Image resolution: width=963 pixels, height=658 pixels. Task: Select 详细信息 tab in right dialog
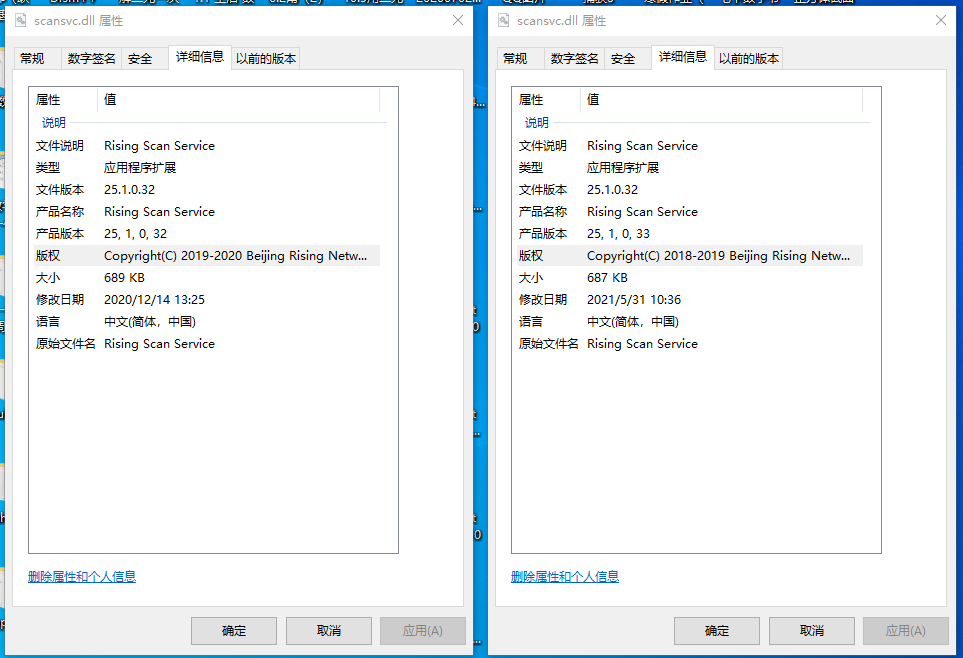682,57
